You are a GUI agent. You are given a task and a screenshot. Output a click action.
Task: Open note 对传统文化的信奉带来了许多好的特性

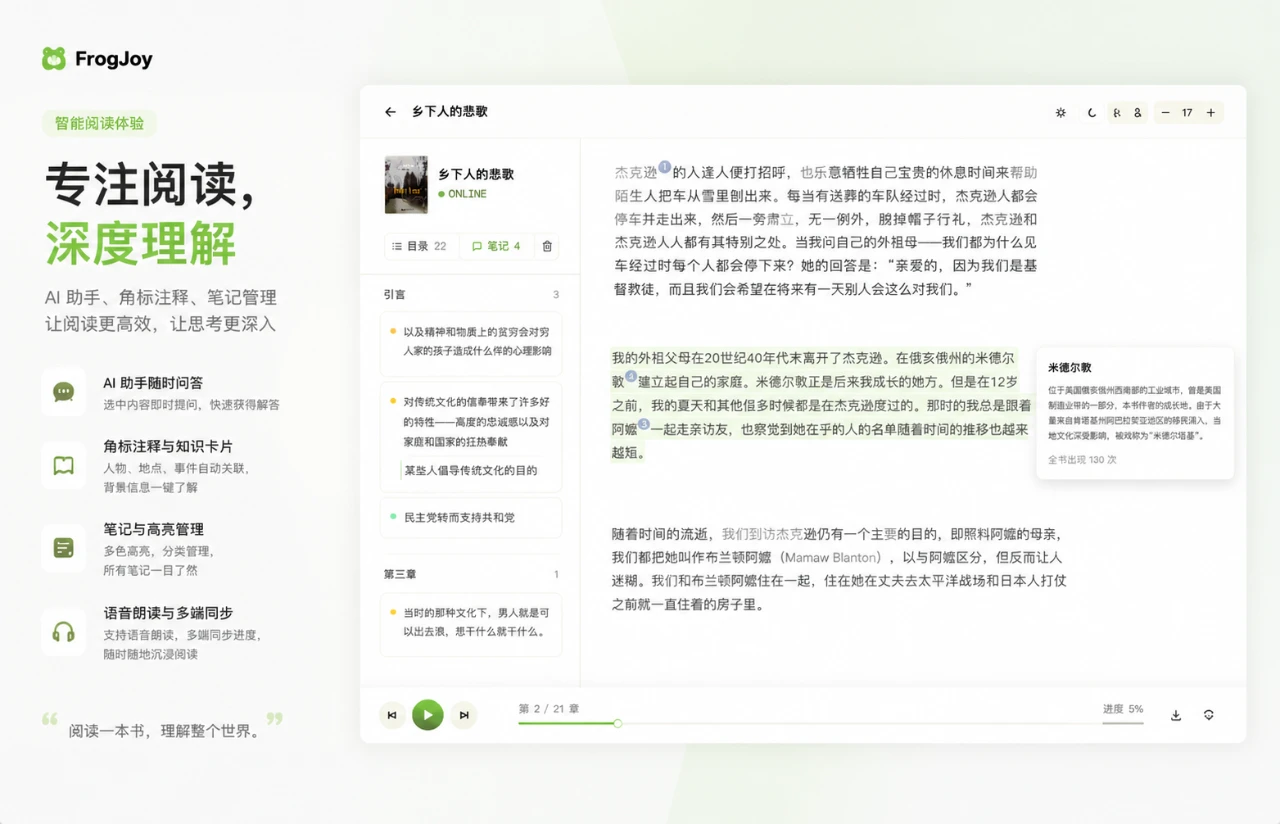[471, 437]
